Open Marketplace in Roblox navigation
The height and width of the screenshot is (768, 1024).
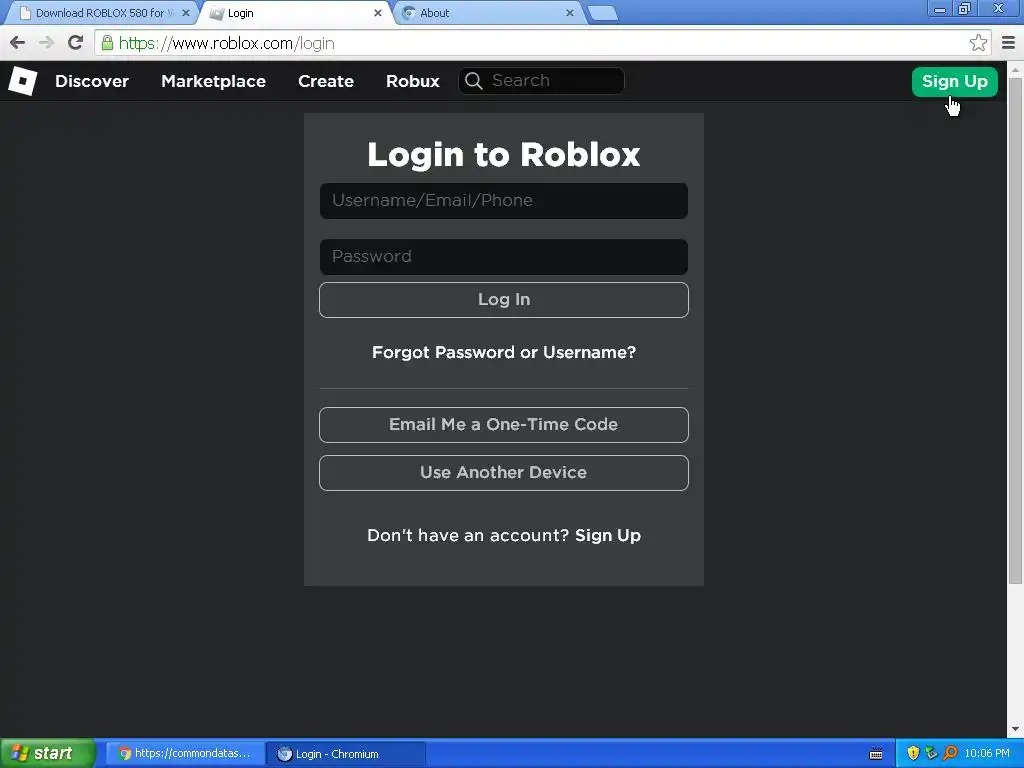click(x=214, y=81)
